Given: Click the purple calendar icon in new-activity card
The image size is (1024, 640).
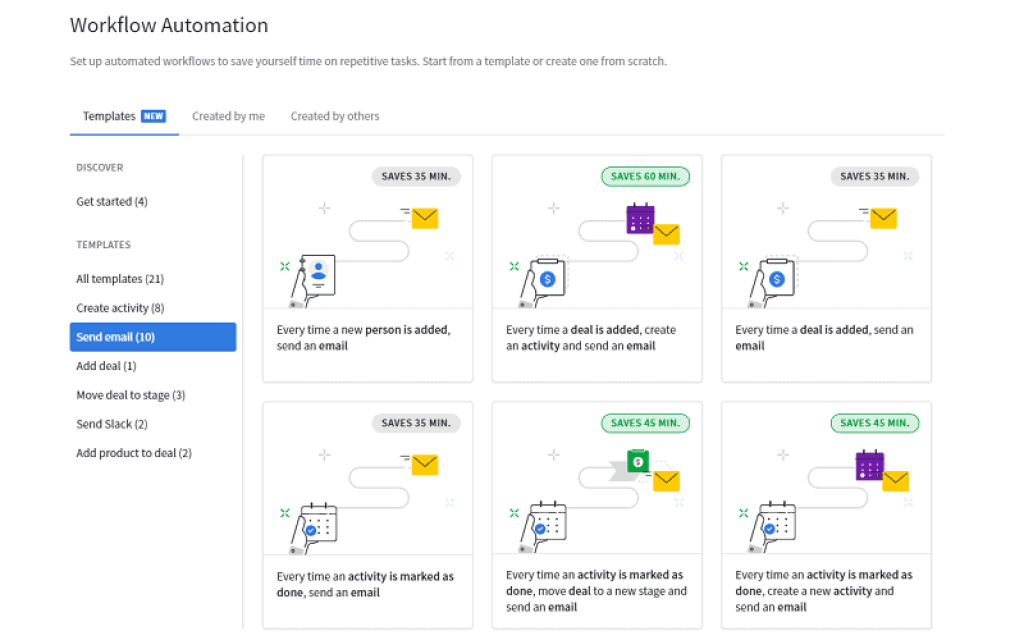Looking at the screenshot, I should (869, 465).
